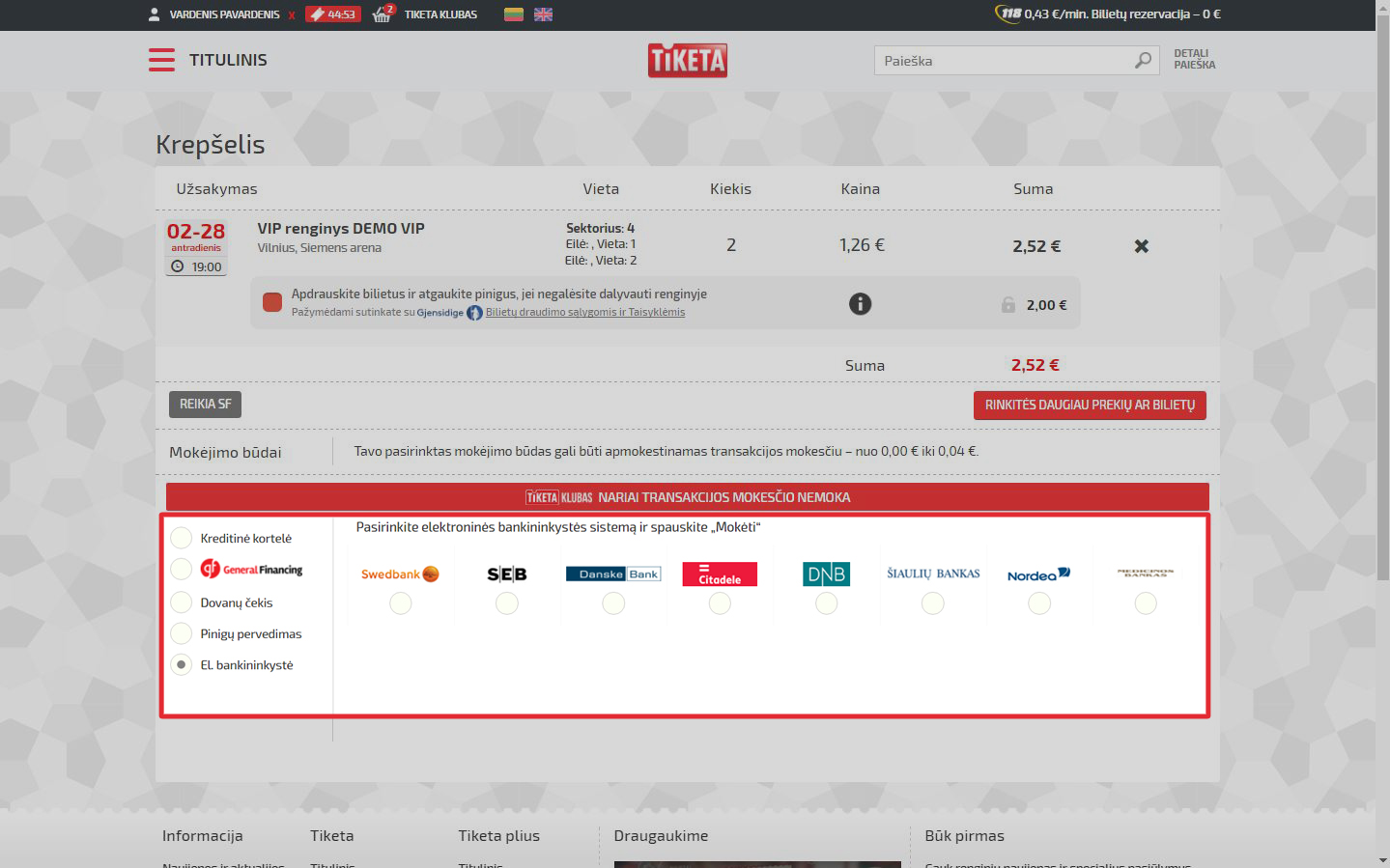
Task: Click the 2,00 € insurance price
Action: tap(1047, 305)
